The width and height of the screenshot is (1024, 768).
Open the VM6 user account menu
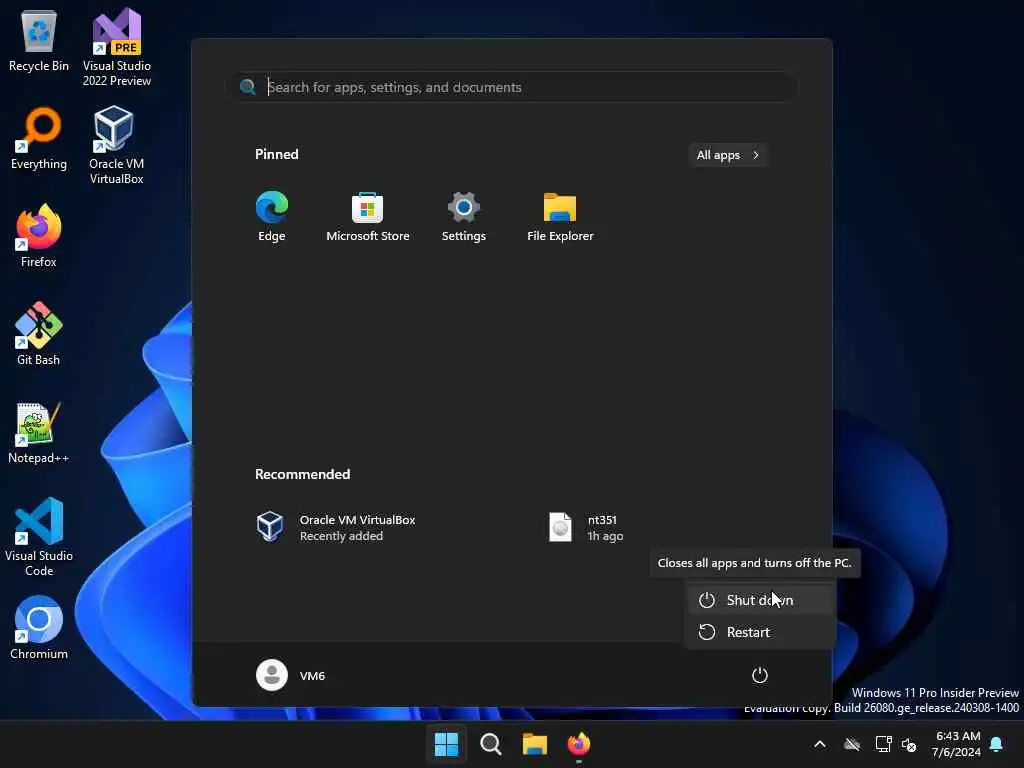click(291, 675)
